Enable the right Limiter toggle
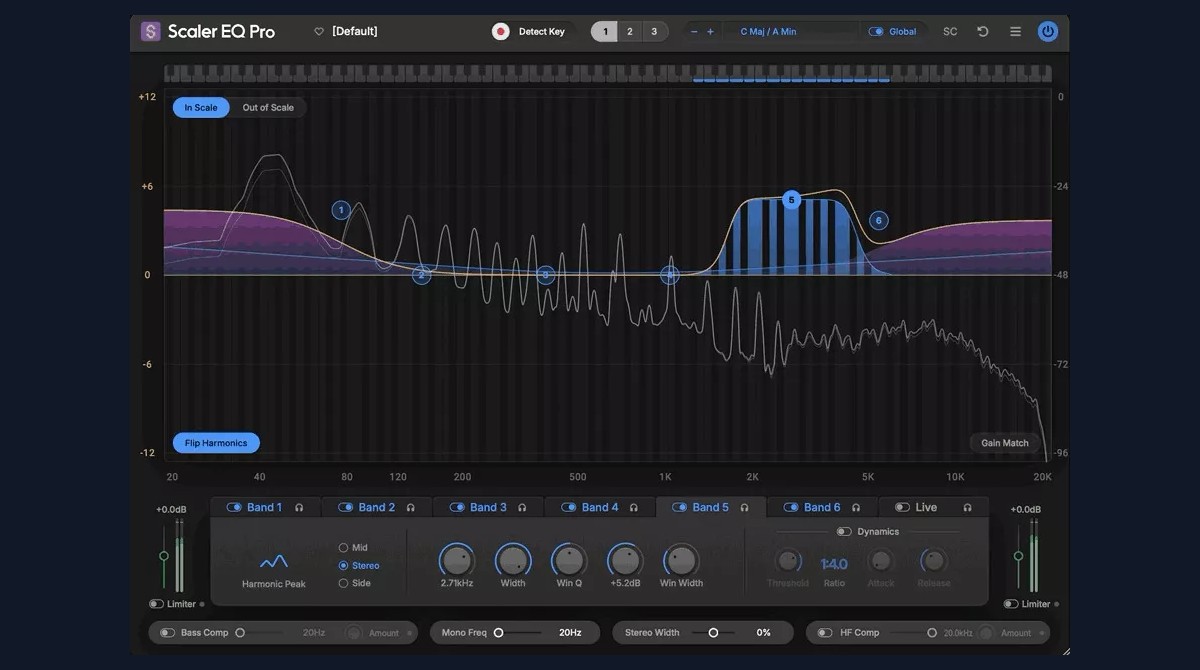The image size is (1200, 670). [1011, 604]
